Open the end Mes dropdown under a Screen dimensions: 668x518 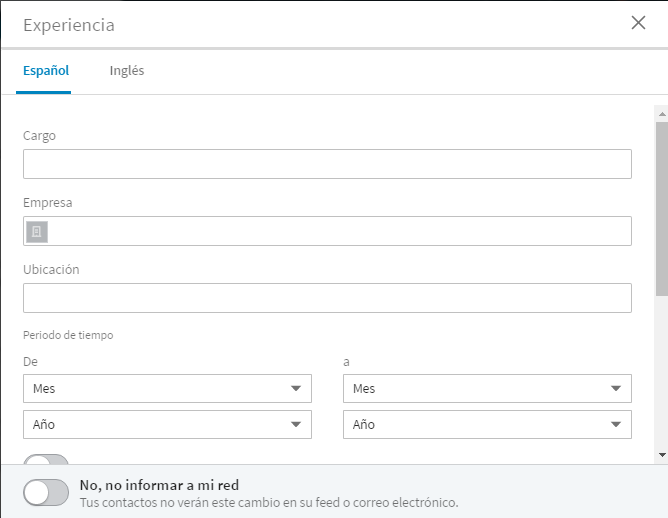[487, 388]
